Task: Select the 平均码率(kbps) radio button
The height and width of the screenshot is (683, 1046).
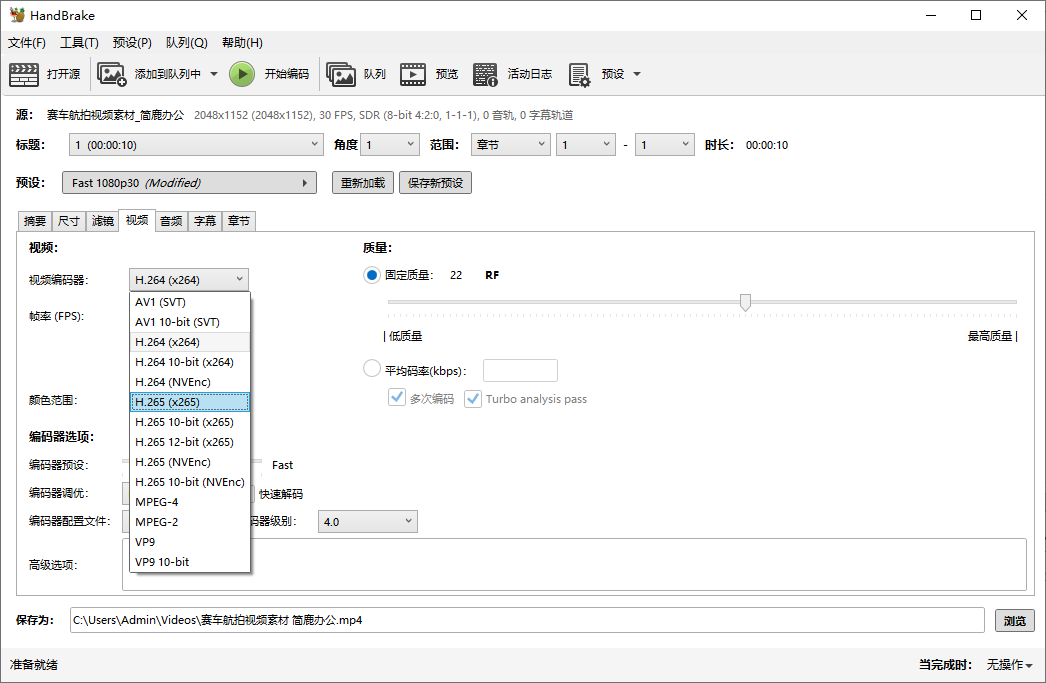Action: 370,368
